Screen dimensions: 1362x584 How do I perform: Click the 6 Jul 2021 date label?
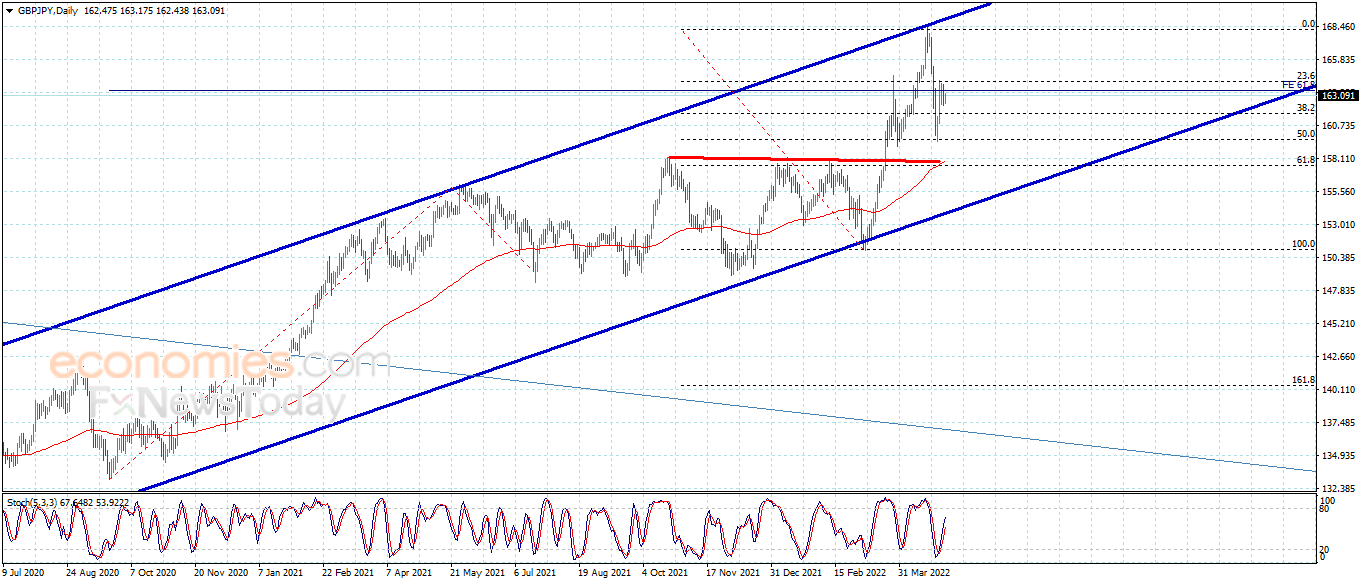click(x=535, y=574)
